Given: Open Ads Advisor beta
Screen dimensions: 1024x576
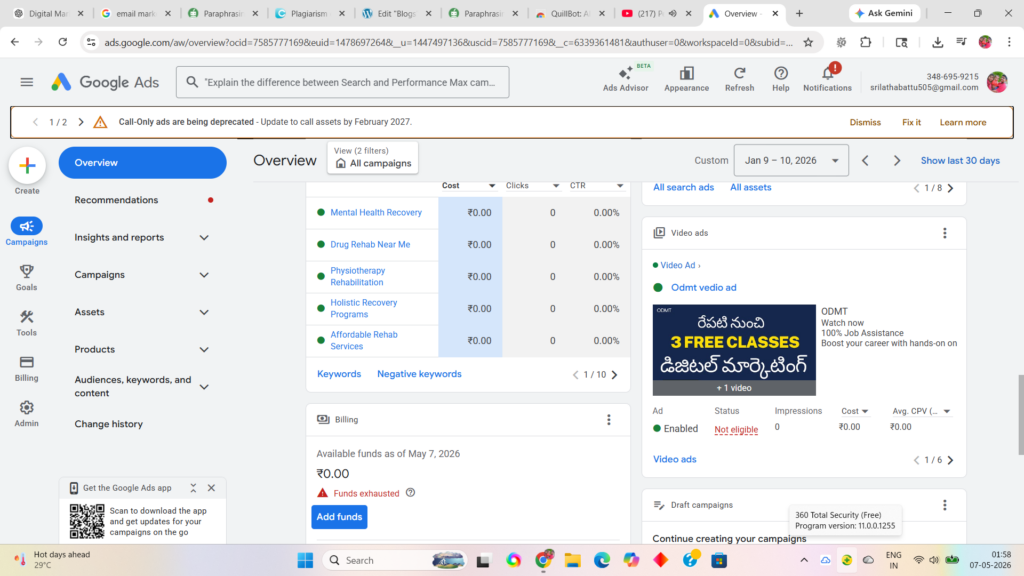Looking at the screenshot, I should point(626,78).
